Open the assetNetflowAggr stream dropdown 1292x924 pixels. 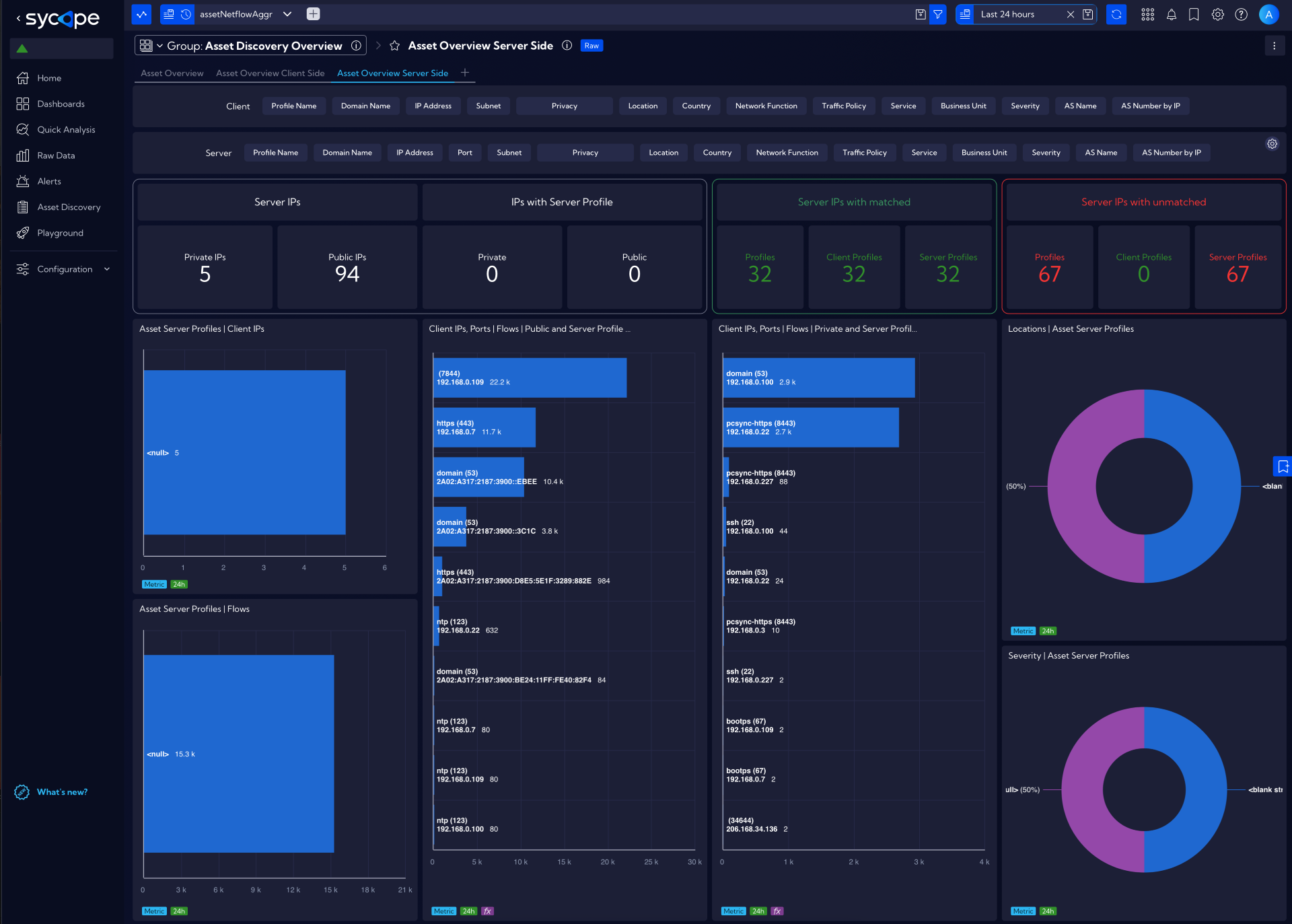[287, 14]
